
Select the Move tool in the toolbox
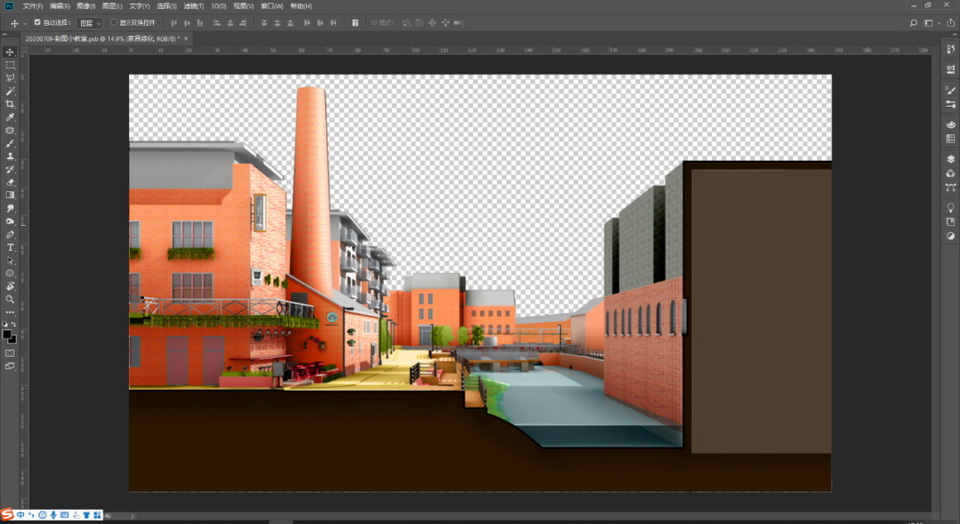pos(10,51)
